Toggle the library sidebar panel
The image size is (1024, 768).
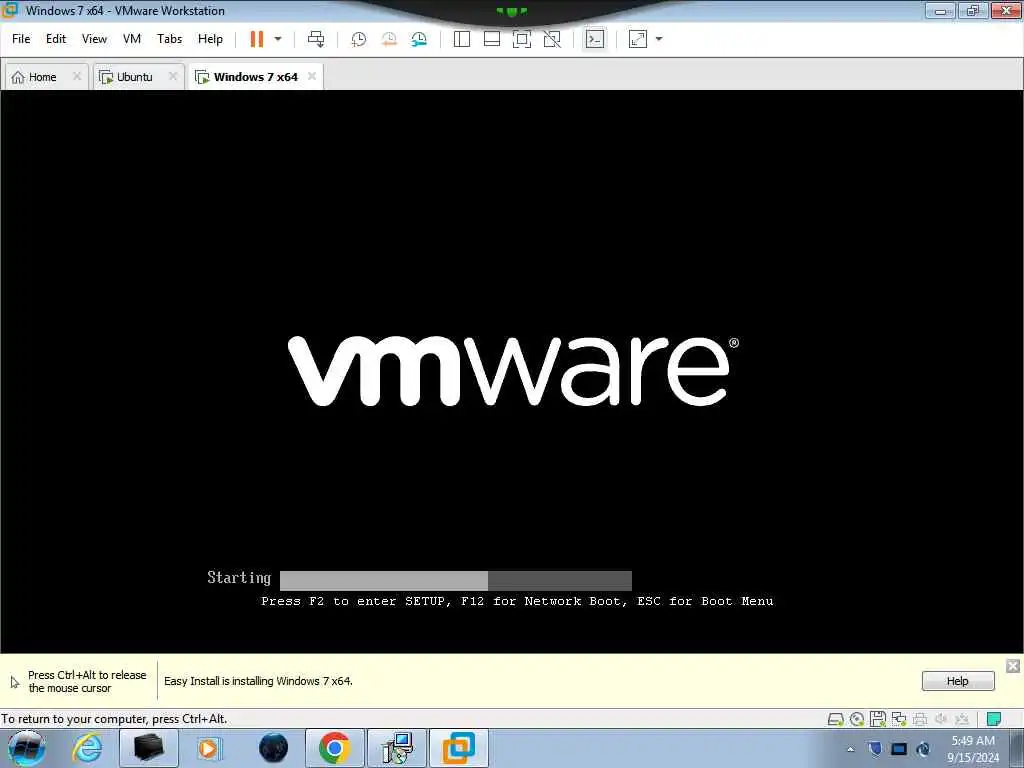click(462, 39)
